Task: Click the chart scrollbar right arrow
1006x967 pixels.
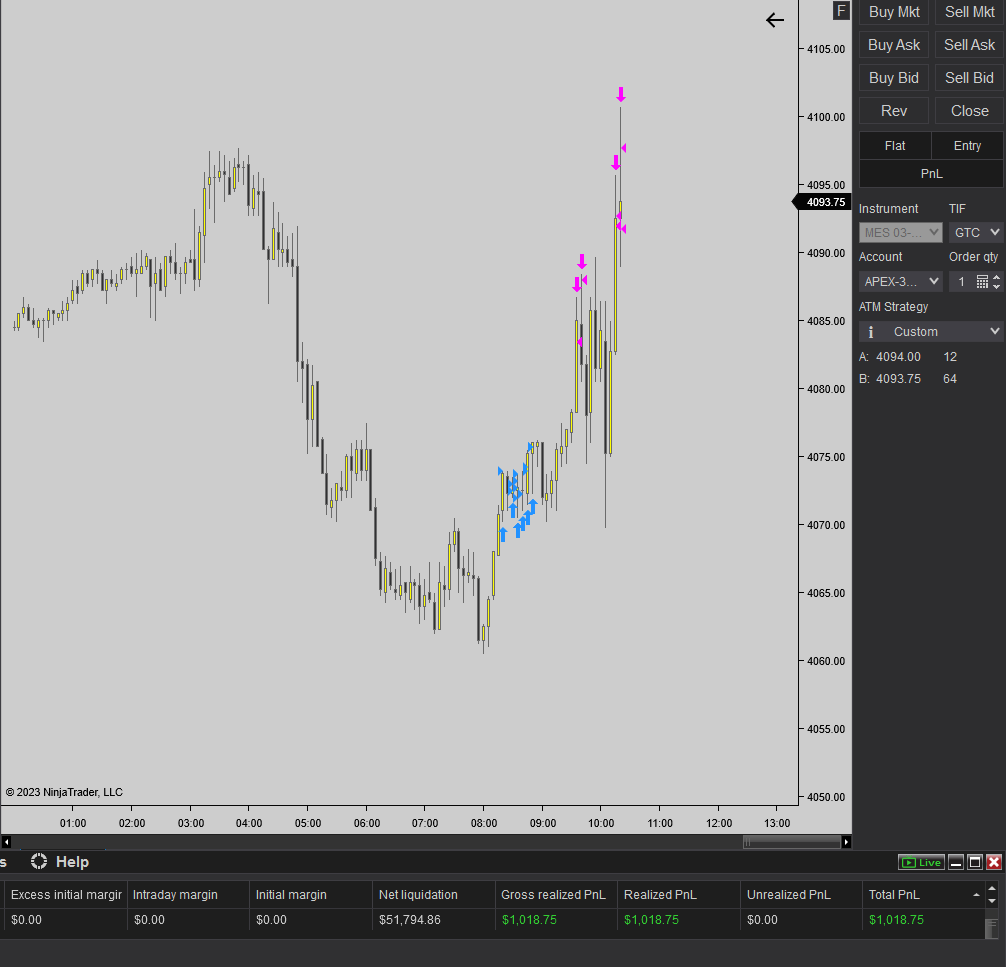Action: [x=846, y=842]
